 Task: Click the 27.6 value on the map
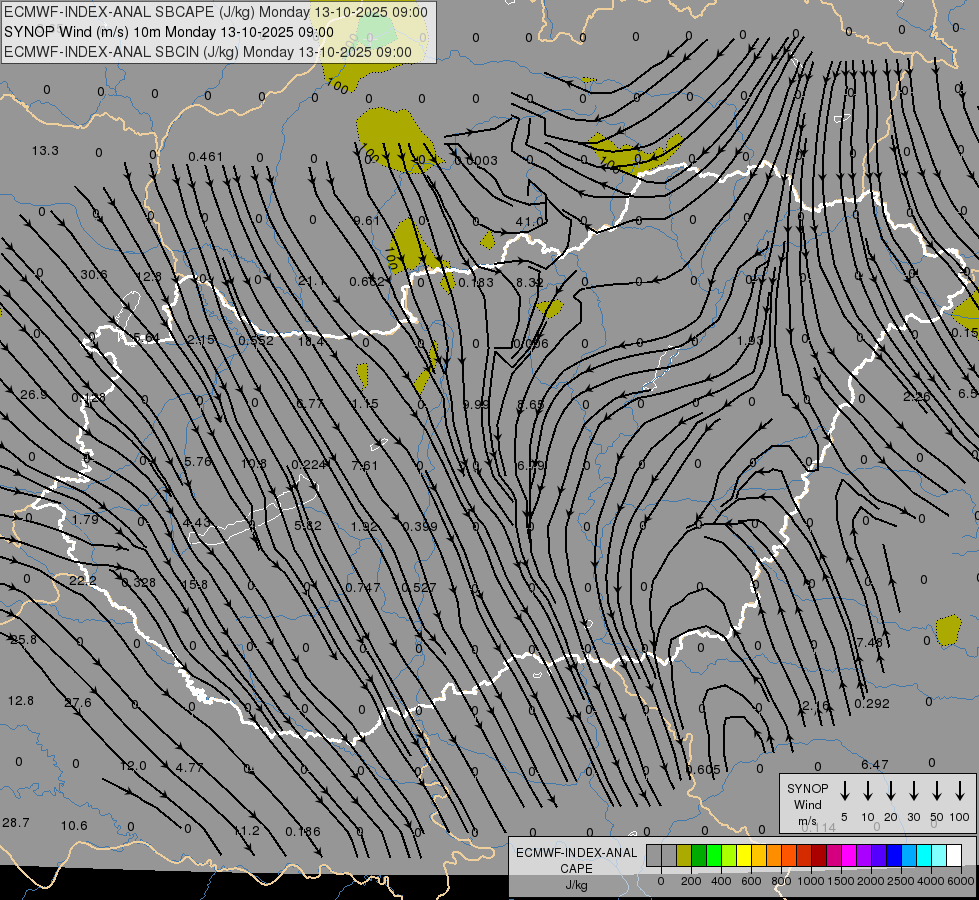78,703
